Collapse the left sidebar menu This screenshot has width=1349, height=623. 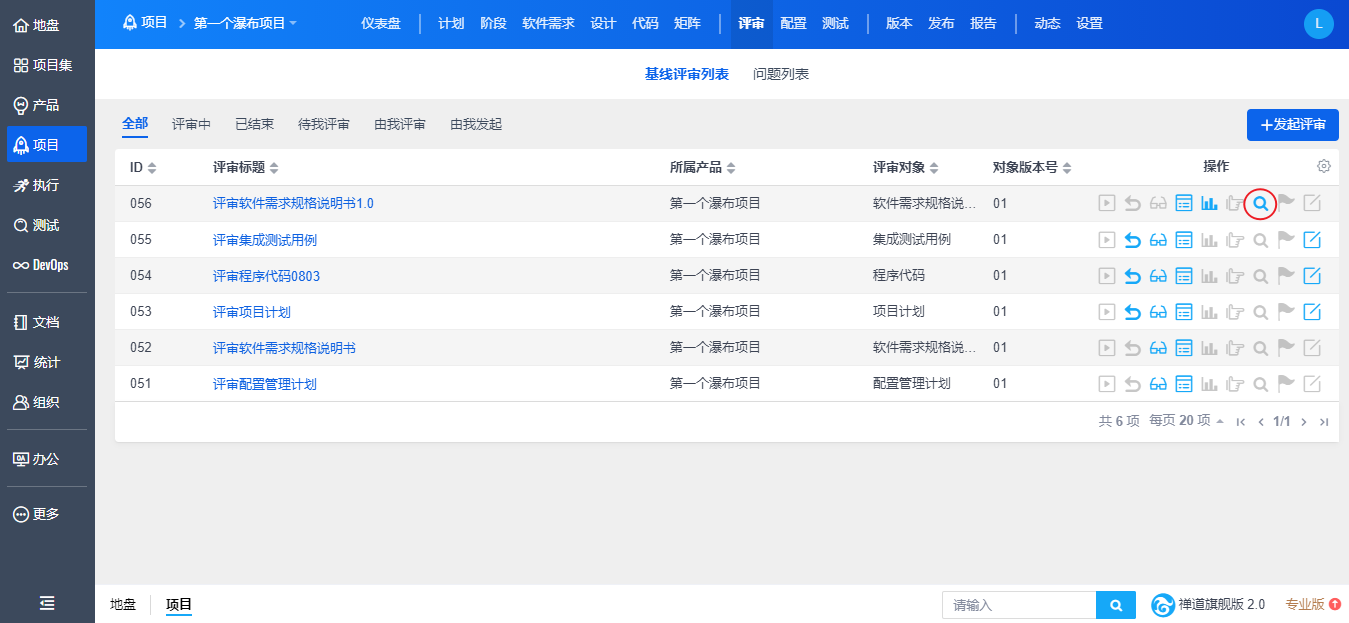click(x=47, y=603)
